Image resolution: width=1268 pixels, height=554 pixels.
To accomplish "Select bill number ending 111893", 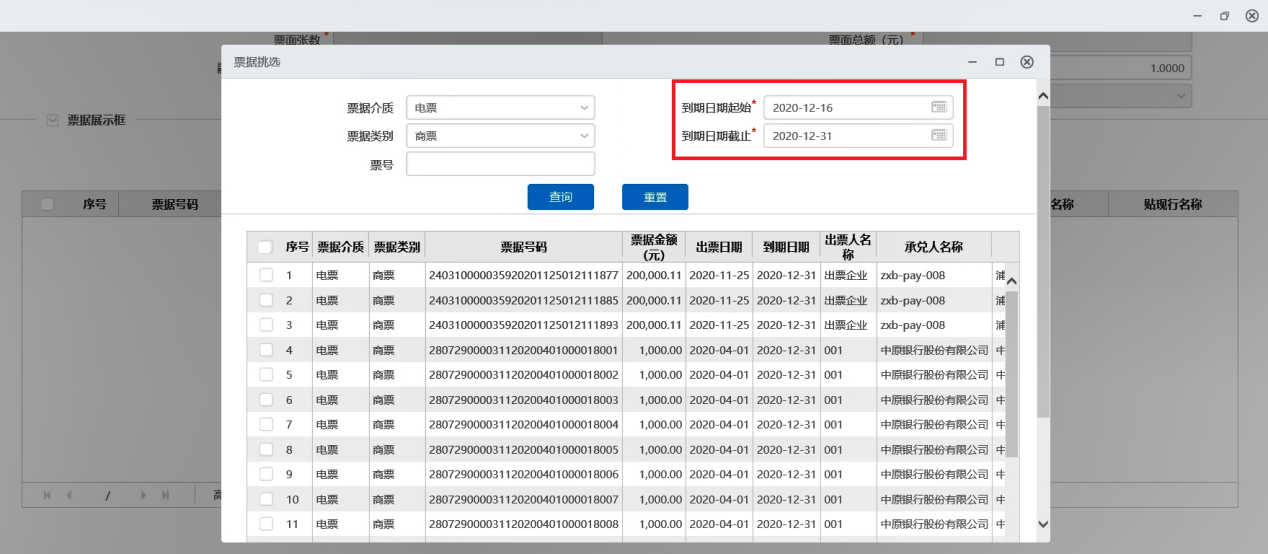I will point(523,324).
